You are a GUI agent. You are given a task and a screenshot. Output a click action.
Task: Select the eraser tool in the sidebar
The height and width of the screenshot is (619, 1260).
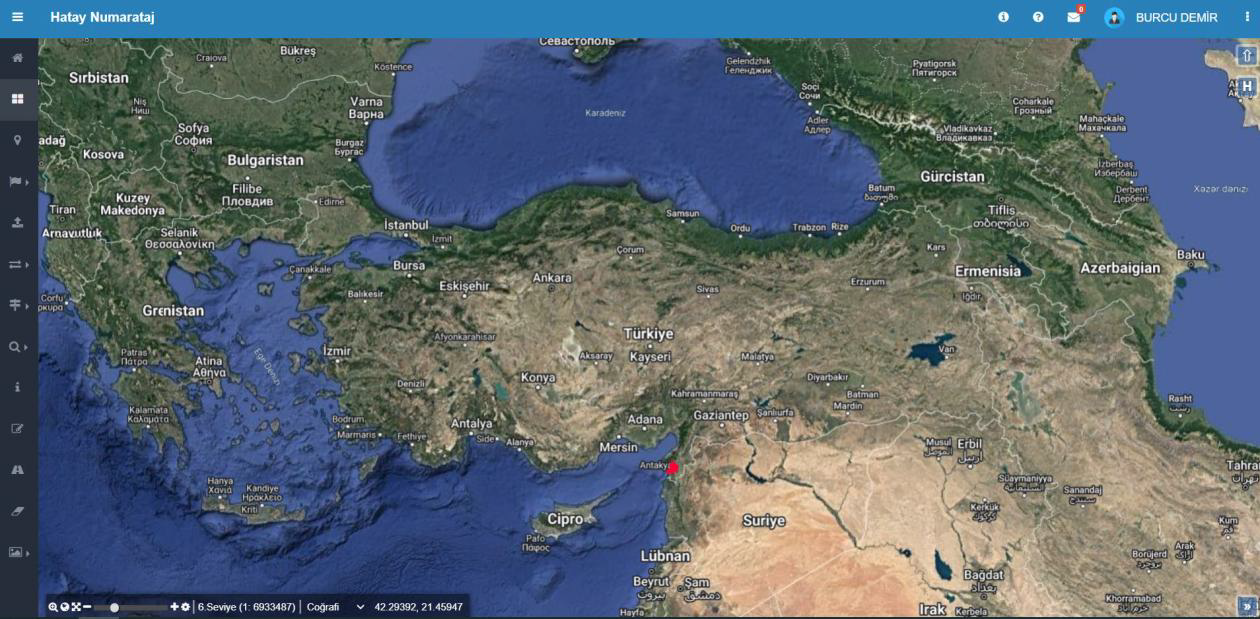[17, 510]
